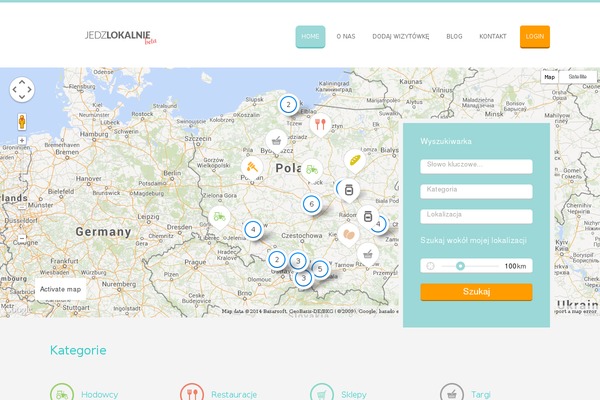The width and height of the screenshot is (600, 400).
Task: Open the BLOG menu item
Action: (x=454, y=36)
